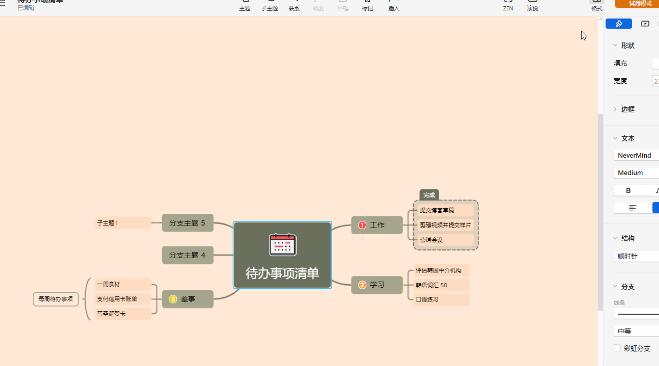Image resolution: width=659 pixels, height=366 pixels.
Task: Toggle bold text formatting (B)
Action: (x=628, y=191)
